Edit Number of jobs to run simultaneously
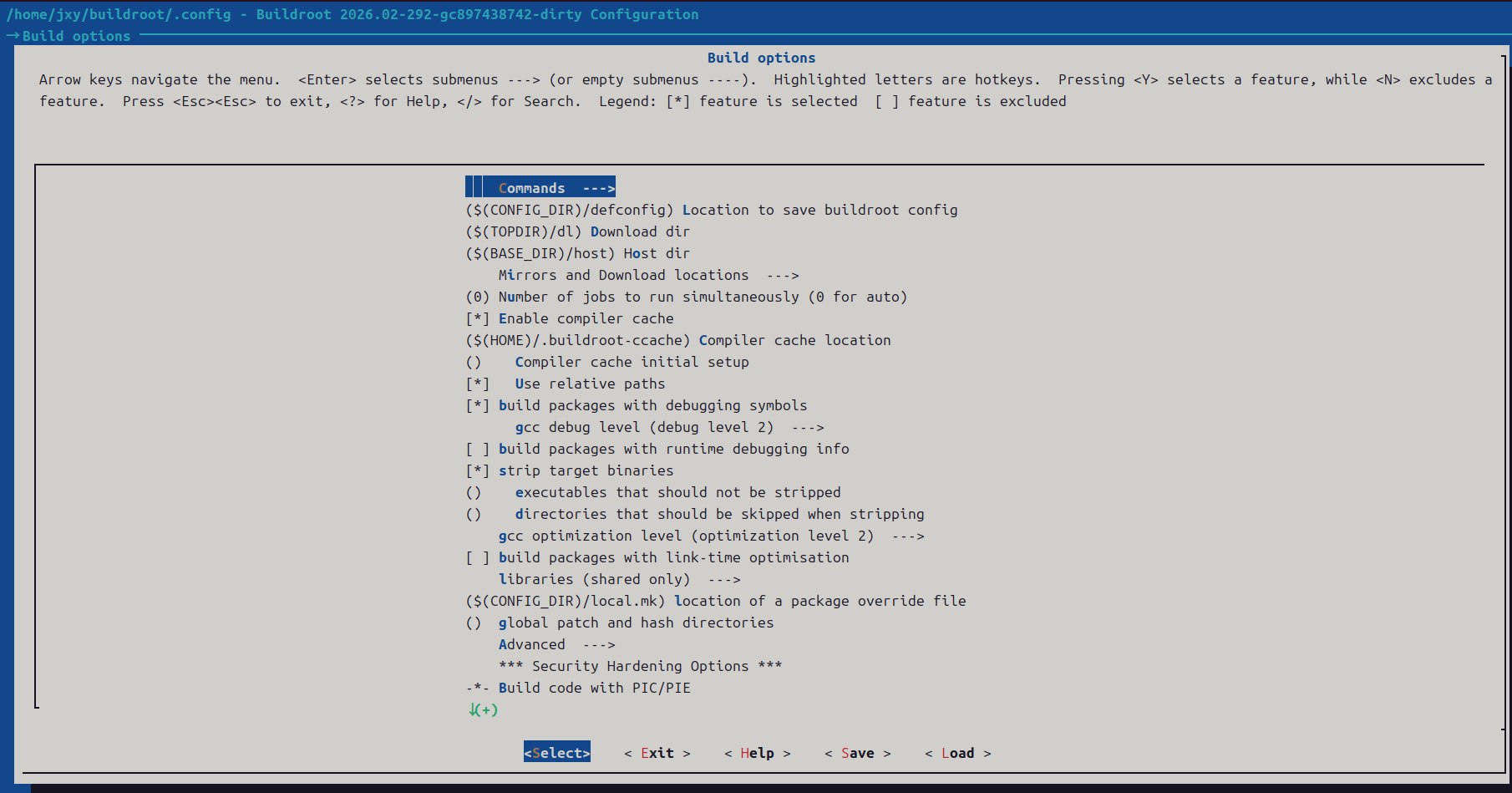This screenshot has height=793, width=1512. [x=685, y=297]
